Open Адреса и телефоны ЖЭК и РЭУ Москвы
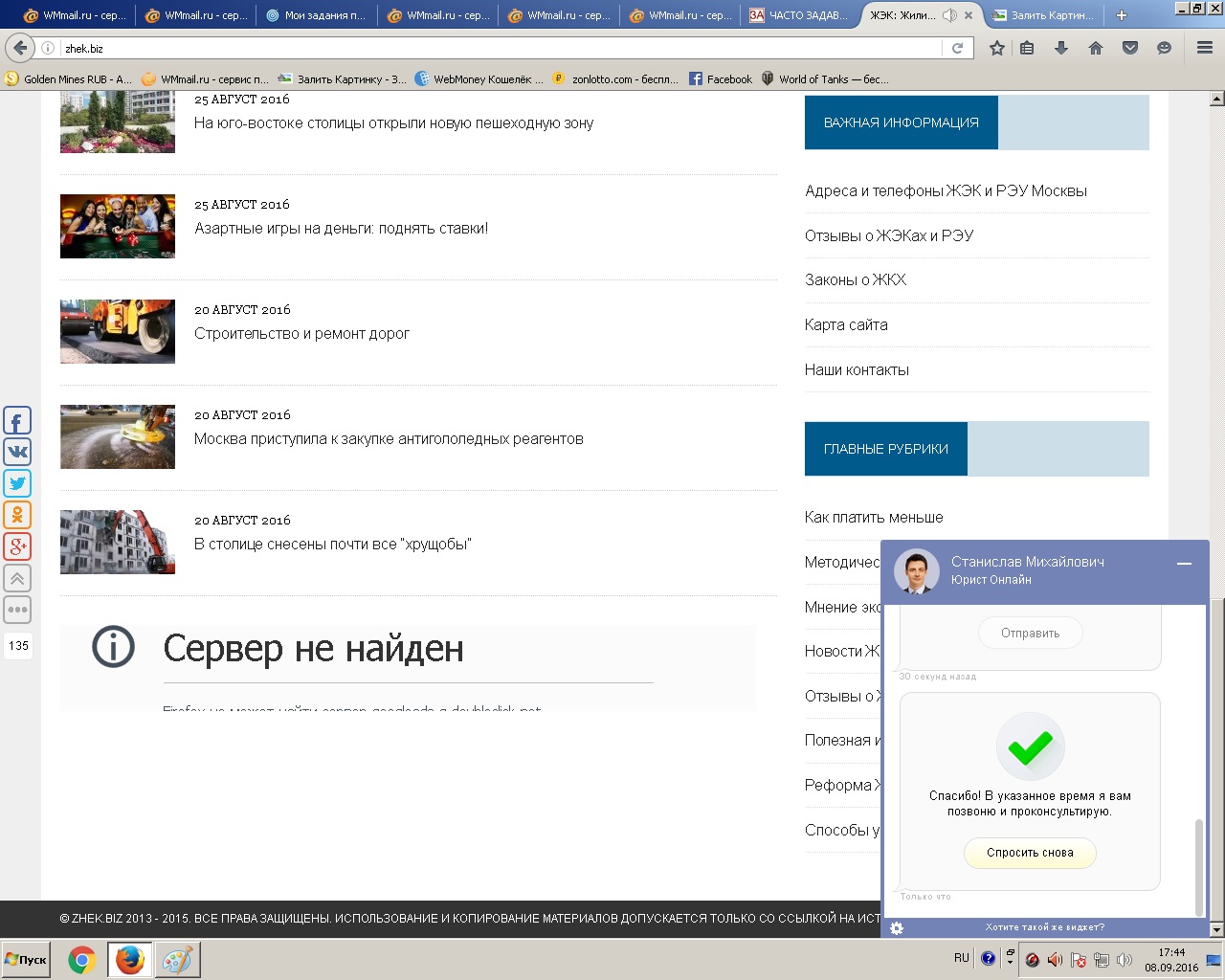 (x=946, y=191)
